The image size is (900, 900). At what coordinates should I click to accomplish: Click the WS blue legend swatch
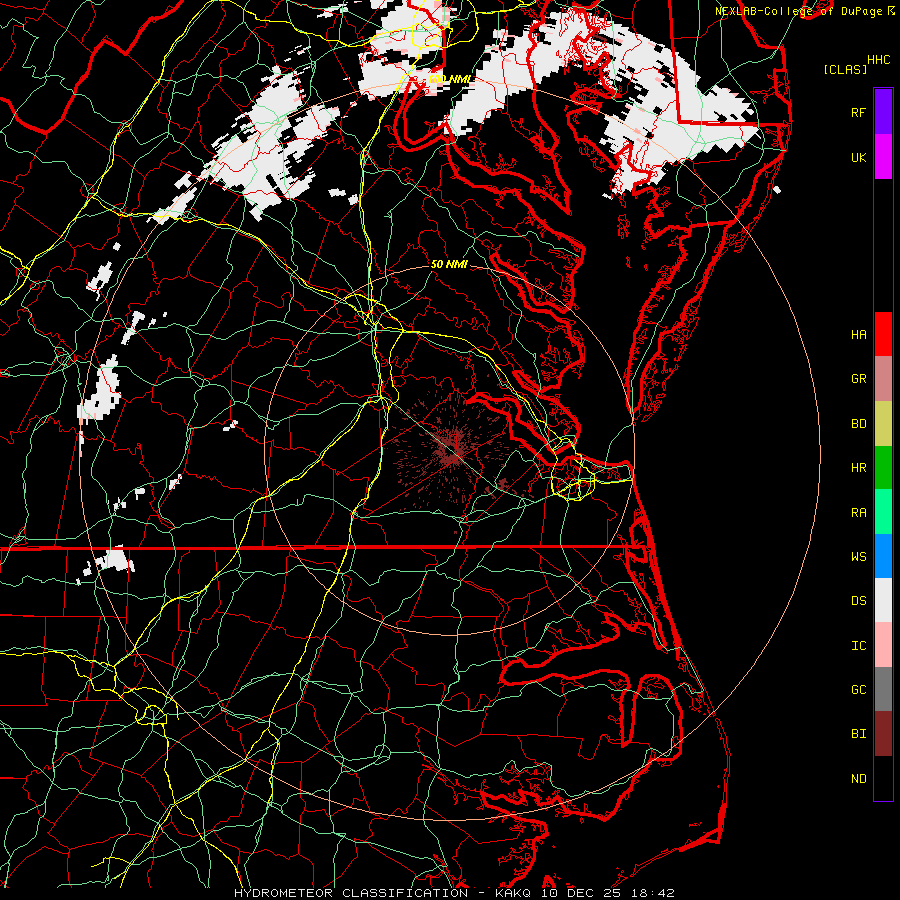pyautogui.click(x=883, y=556)
